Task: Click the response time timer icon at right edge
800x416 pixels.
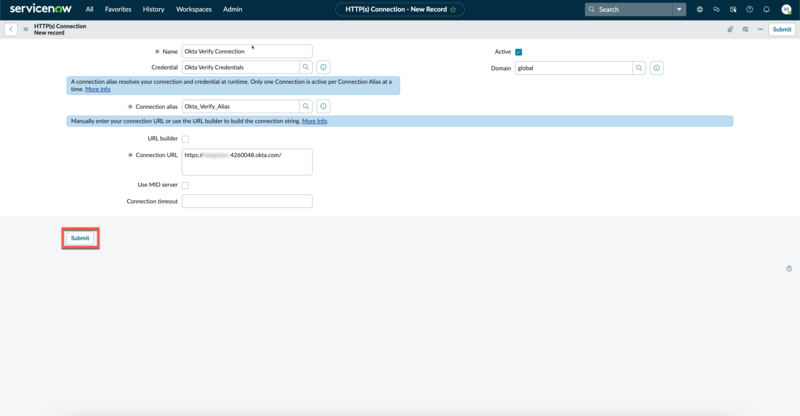Action: (789, 268)
